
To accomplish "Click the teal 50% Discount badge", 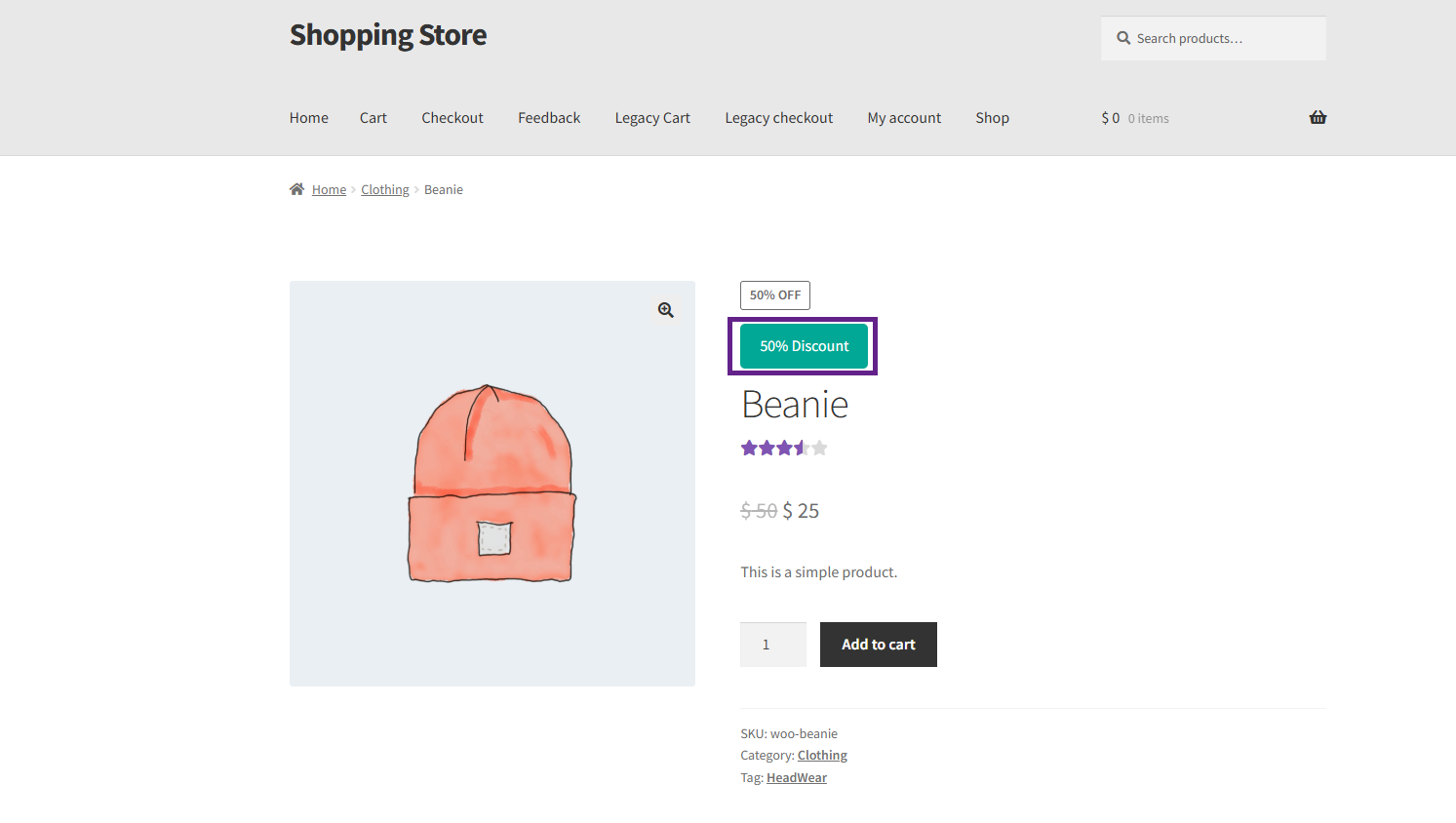I will 804,345.
